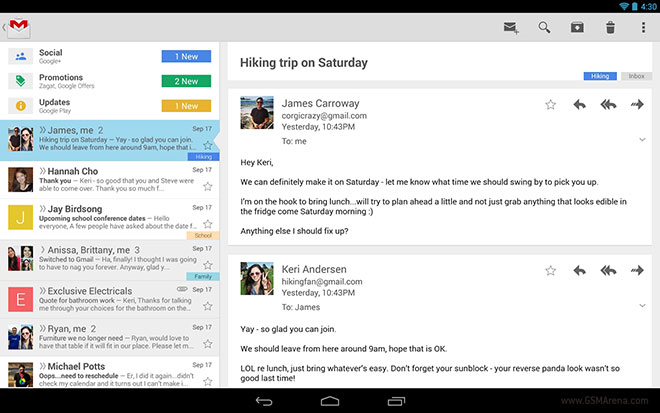The height and width of the screenshot is (413, 660).
Task: Open the search magnifier
Action: (544, 28)
